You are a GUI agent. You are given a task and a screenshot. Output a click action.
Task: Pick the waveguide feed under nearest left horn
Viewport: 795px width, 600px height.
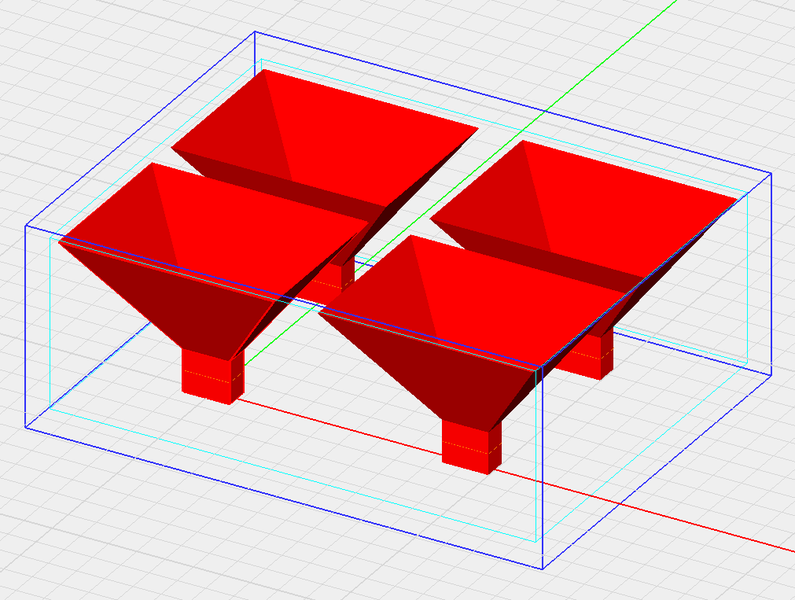point(213,376)
